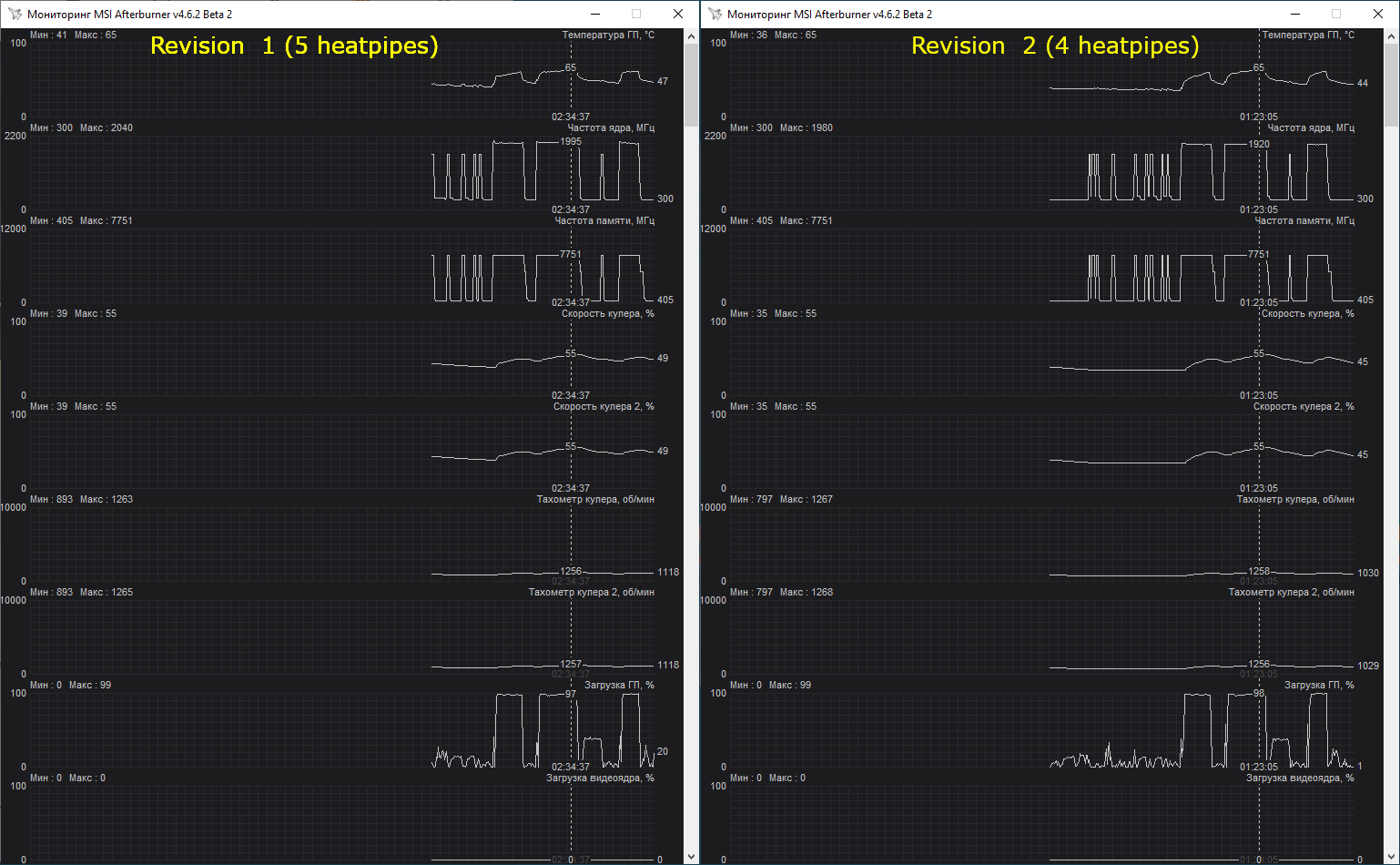Click the 'Мин : 41 Макс : 65' temperature stats
The height and width of the screenshot is (865, 1400).
coord(73,35)
